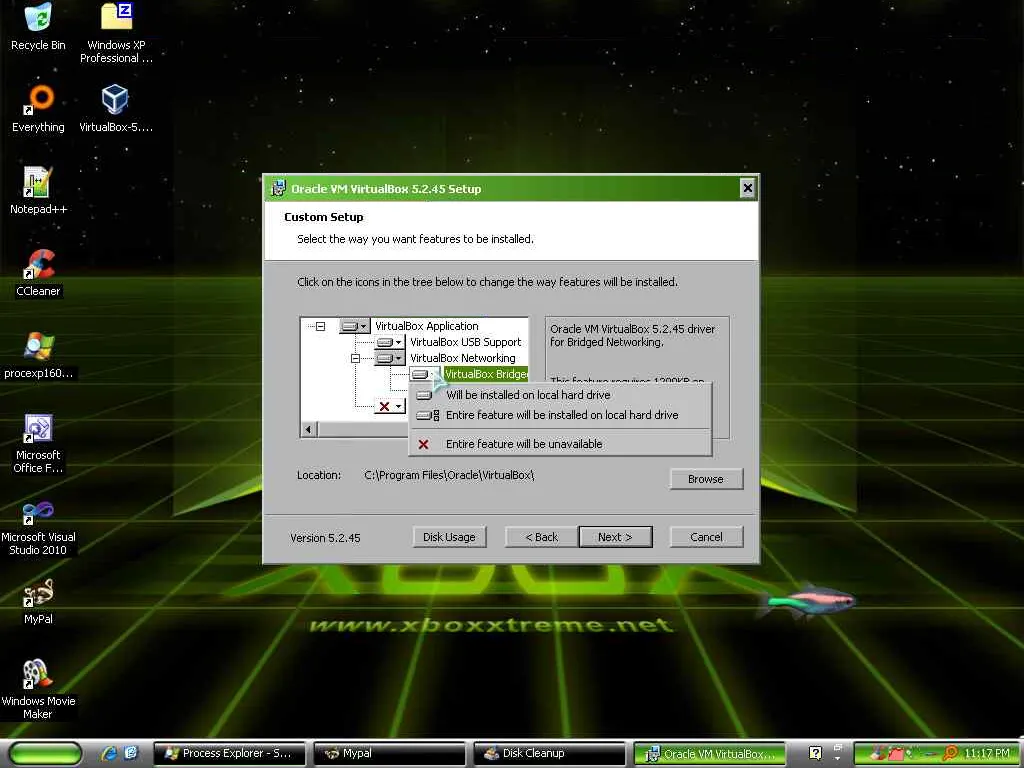This screenshot has width=1024, height=768.
Task: Click the taskbar clock showing 11:17 PM
Action: (987, 753)
